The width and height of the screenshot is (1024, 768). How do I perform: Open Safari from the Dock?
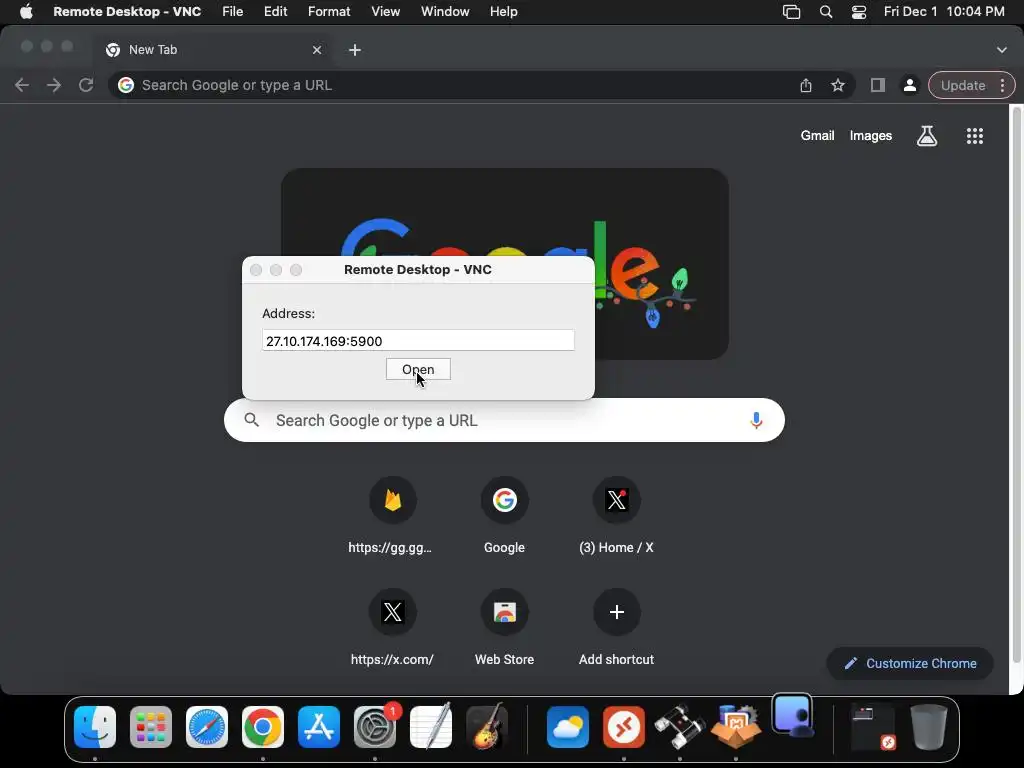[x=207, y=727]
